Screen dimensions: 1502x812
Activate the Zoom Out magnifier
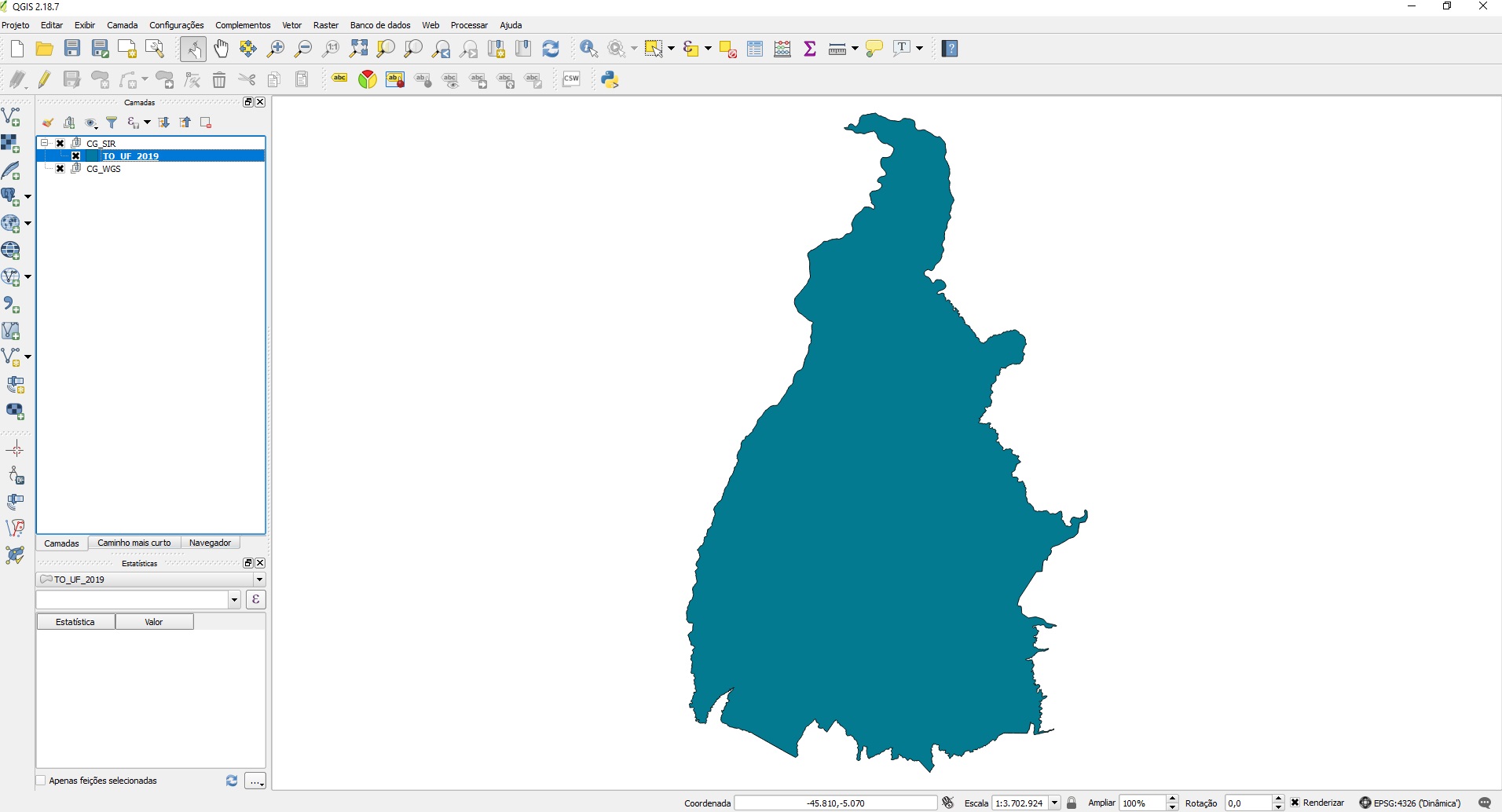(303, 49)
